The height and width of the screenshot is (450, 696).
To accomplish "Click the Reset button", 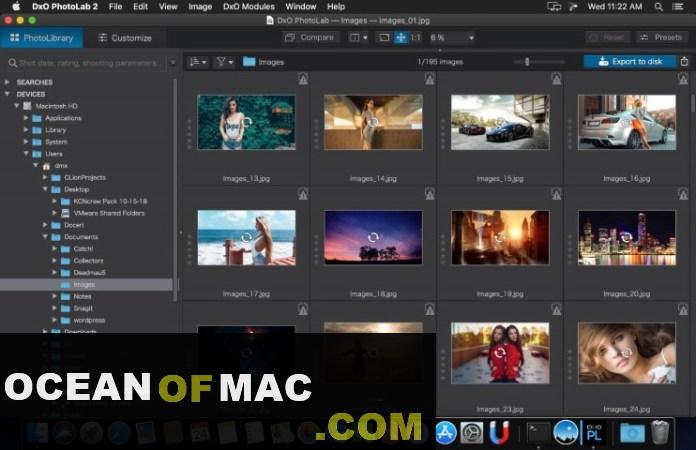I will click(608, 38).
